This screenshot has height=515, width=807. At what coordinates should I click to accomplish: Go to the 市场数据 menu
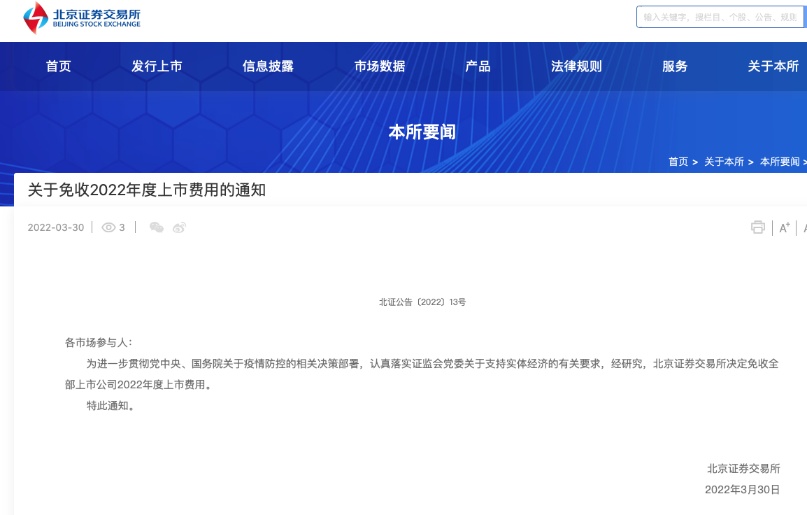click(x=379, y=66)
